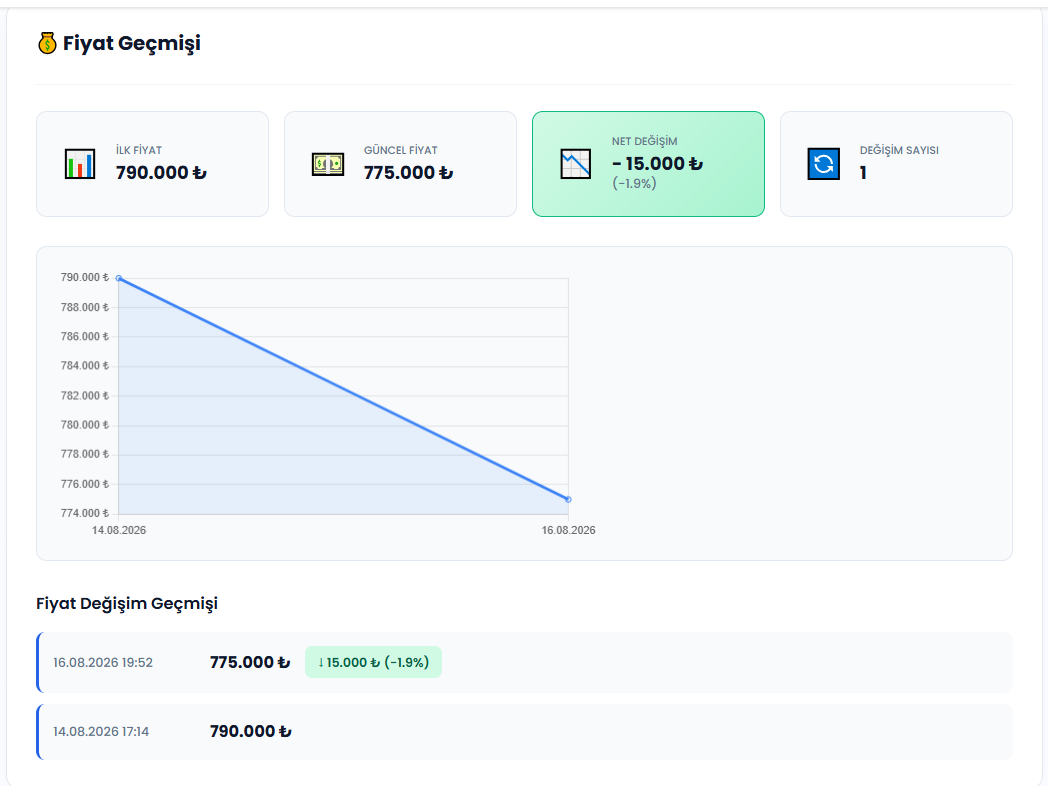Image resolution: width=1048 pixels, height=786 pixels.
Task: Select the Güncel Fiyat 775.000 value
Action: point(408,172)
